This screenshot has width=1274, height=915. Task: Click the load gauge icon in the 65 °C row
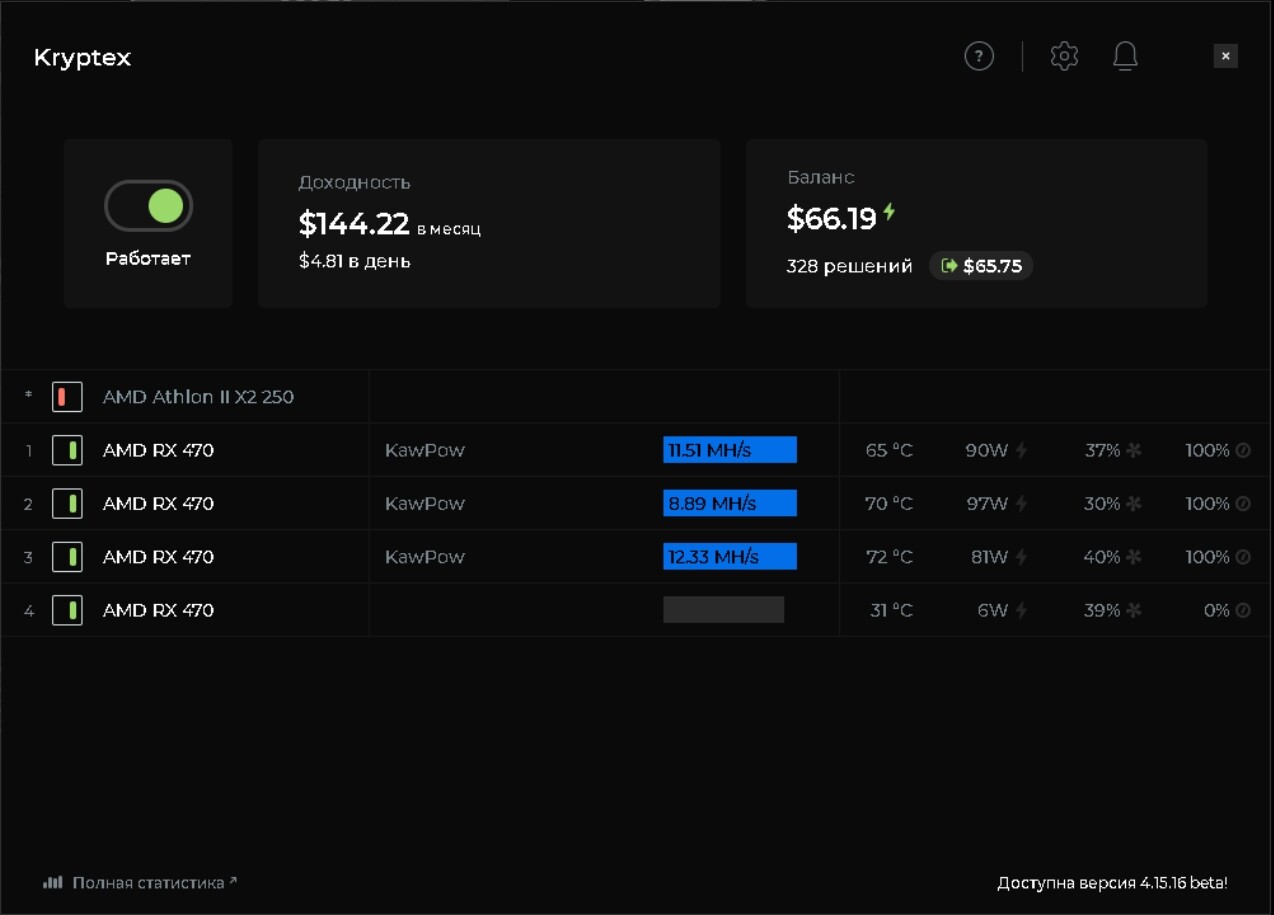pos(1243,450)
